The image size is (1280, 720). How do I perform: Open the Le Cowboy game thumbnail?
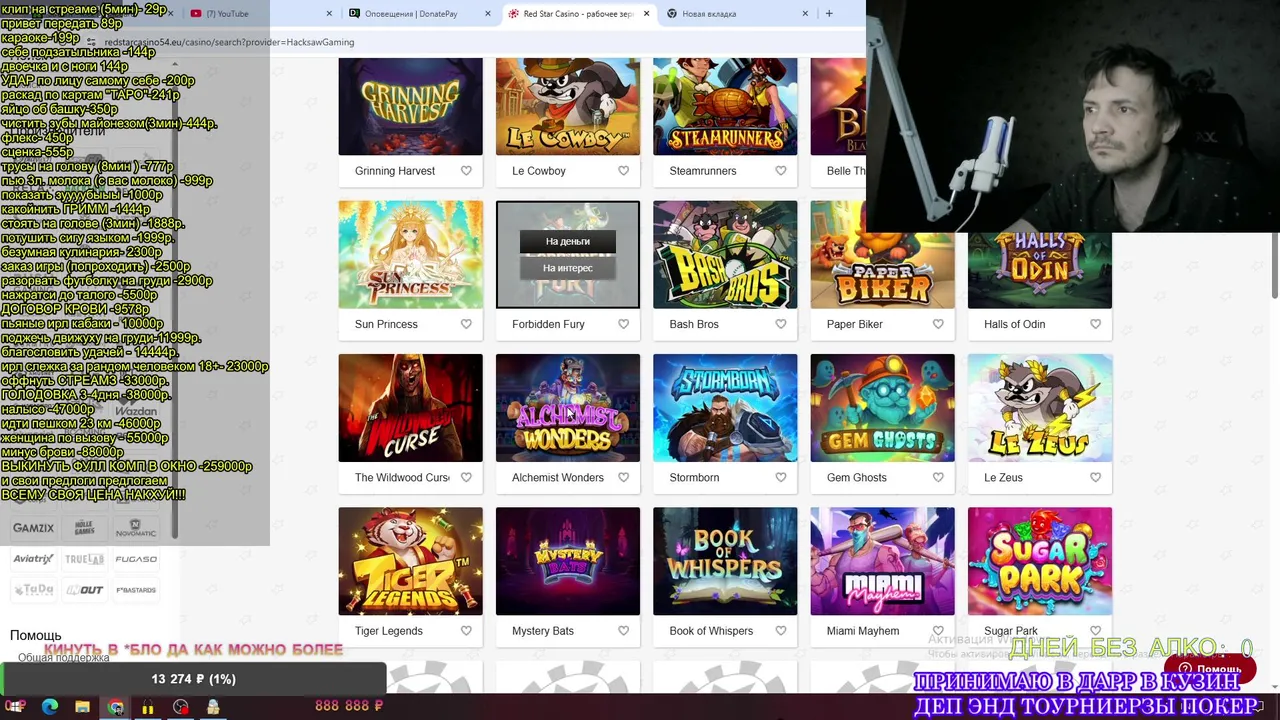point(567,106)
